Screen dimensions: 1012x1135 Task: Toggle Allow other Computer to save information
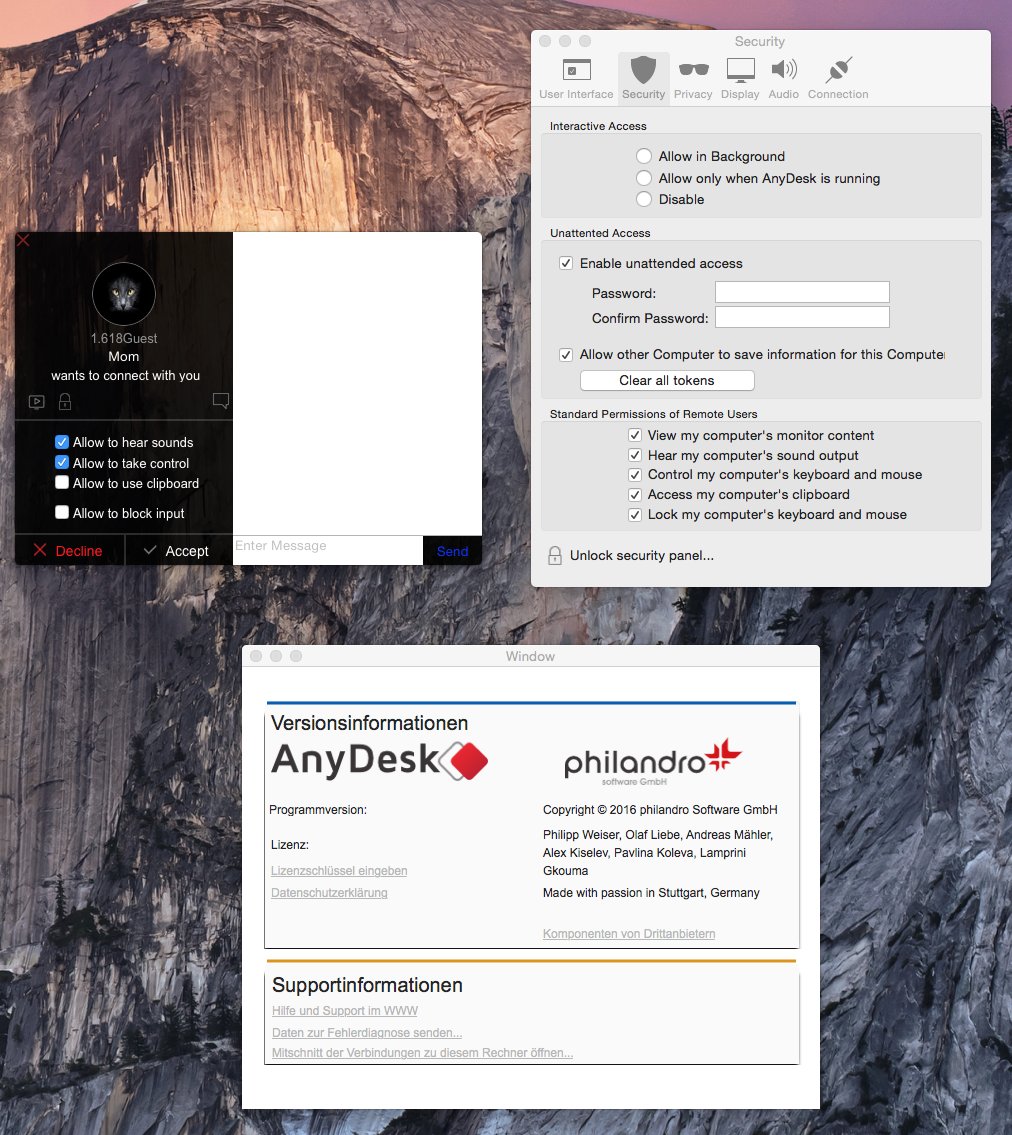(566, 355)
